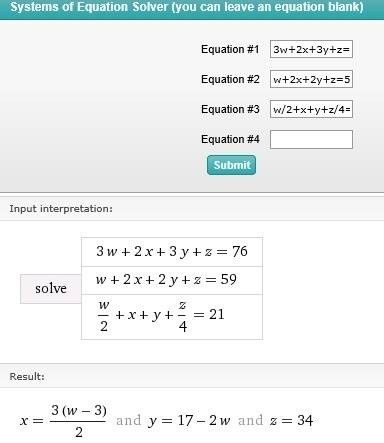Click the Systems of Equation Solver title
This screenshot has width=384, height=443.
pos(187,7)
